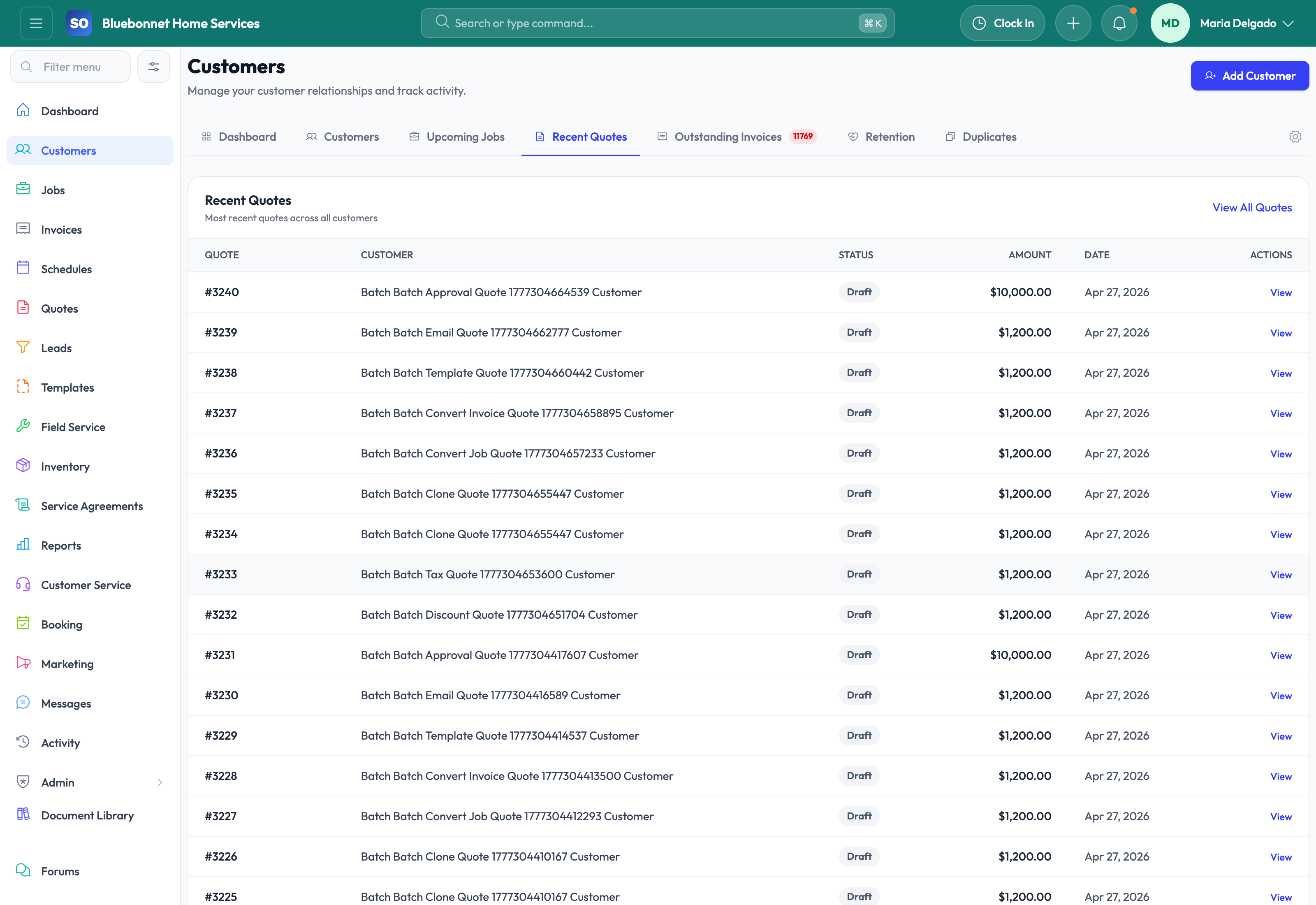The height and width of the screenshot is (905, 1316).
Task: Switch to the Upcoming Jobs tab
Action: 457,137
